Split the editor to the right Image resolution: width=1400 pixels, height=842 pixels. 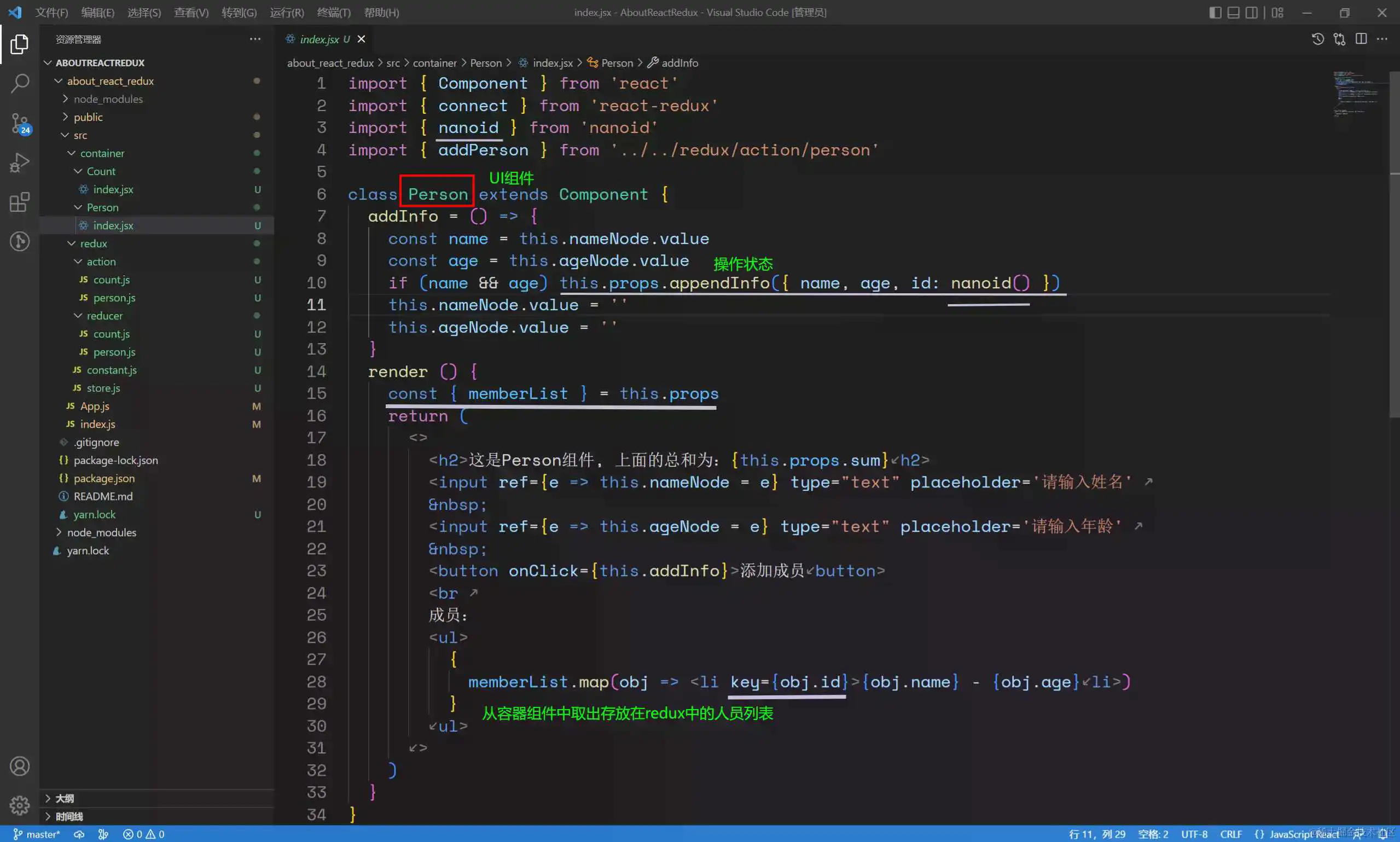[1361, 39]
